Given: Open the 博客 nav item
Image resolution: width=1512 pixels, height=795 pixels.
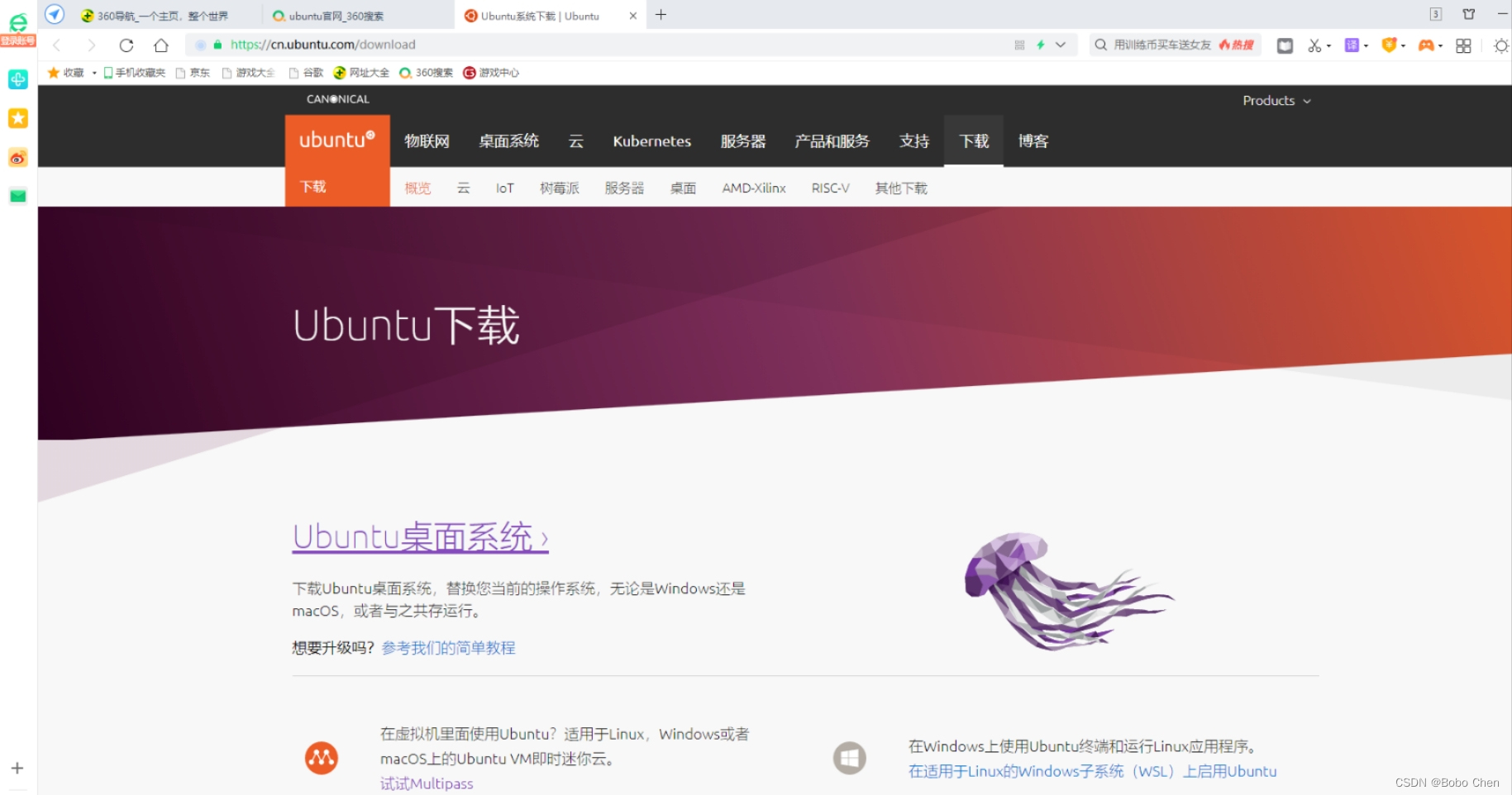Looking at the screenshot, I should [x=1033, y=141].
